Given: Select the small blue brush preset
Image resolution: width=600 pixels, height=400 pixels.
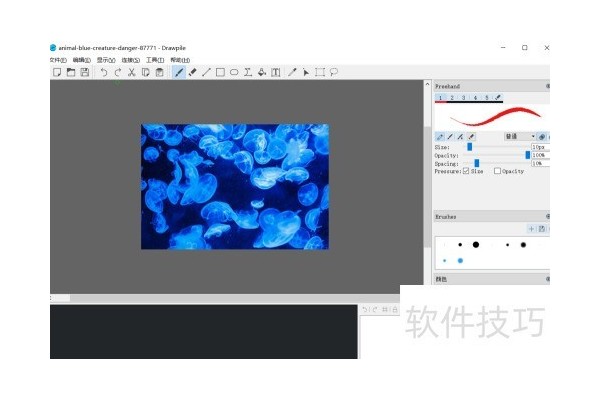Looking at the screenshot, I should click(444, 261).
